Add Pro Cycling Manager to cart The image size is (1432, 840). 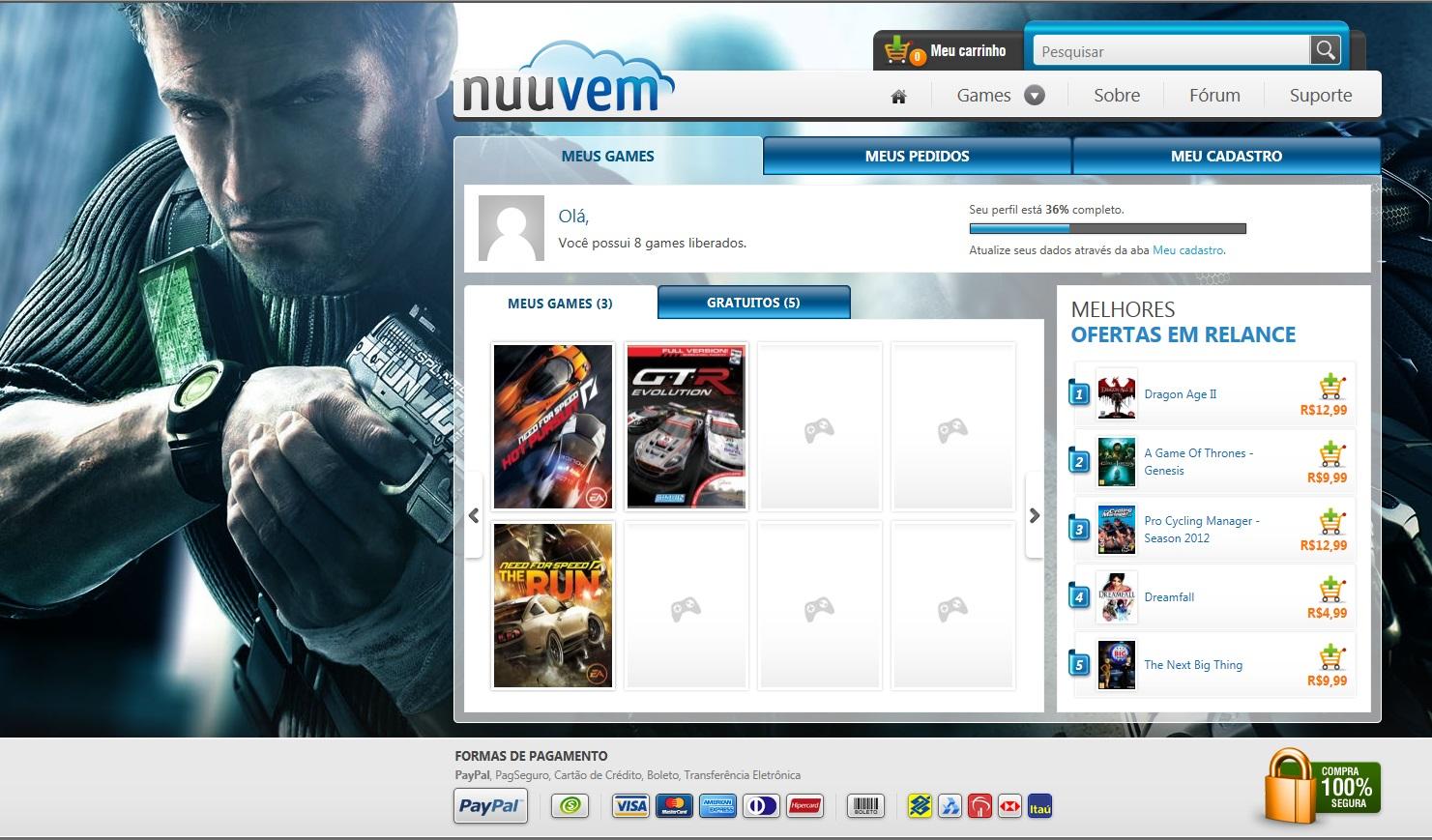pyautogui.click(x=1332, y=521)
